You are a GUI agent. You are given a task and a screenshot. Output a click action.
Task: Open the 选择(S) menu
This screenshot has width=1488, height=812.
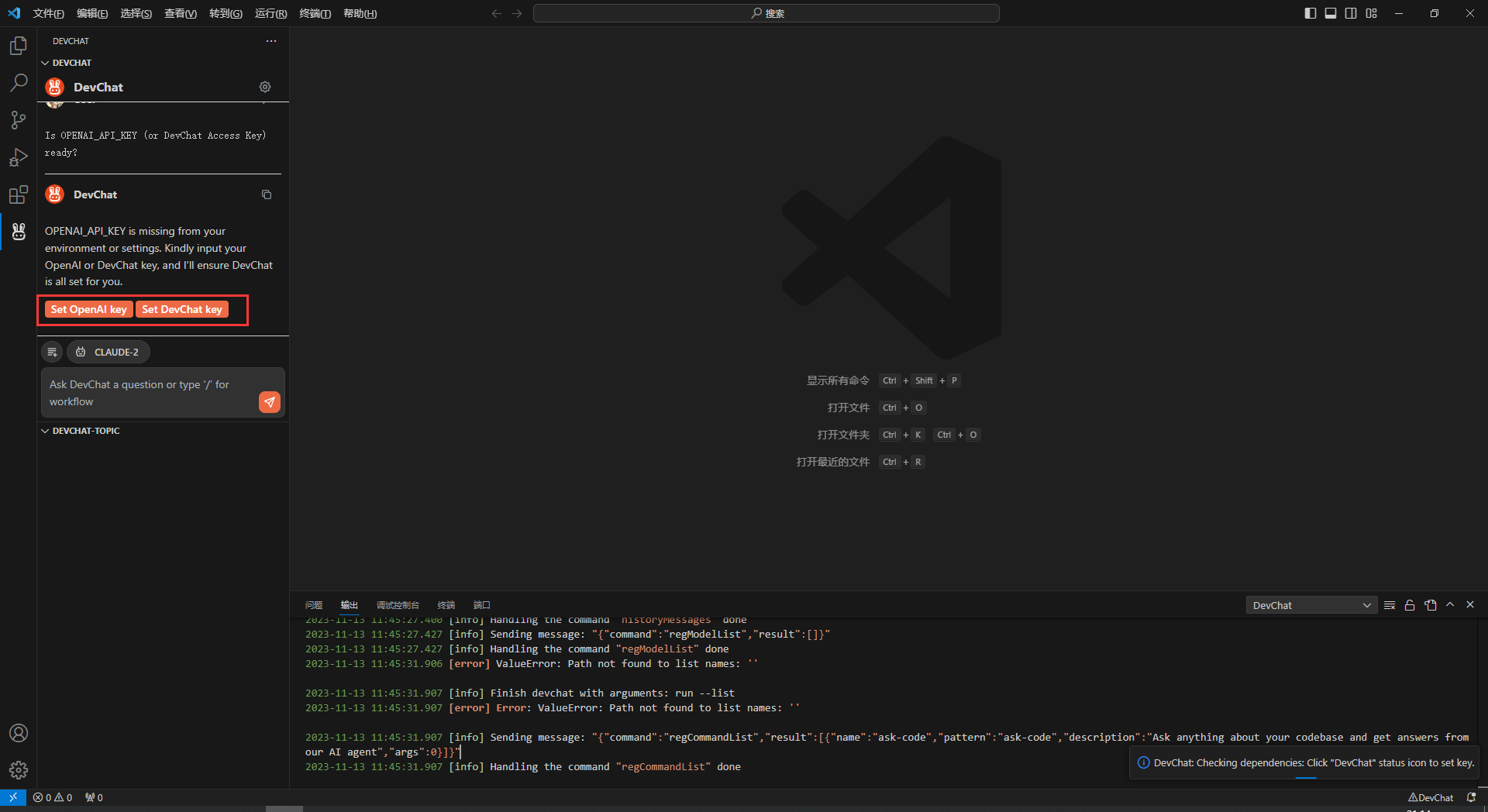point(136,13)
